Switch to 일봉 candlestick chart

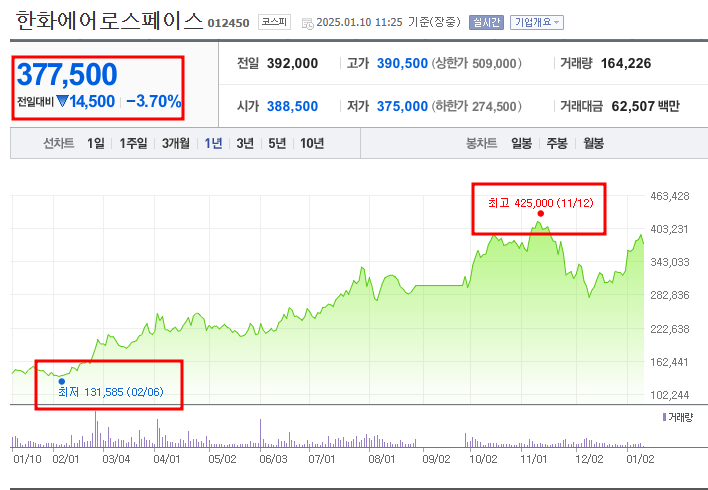[522, 144]
